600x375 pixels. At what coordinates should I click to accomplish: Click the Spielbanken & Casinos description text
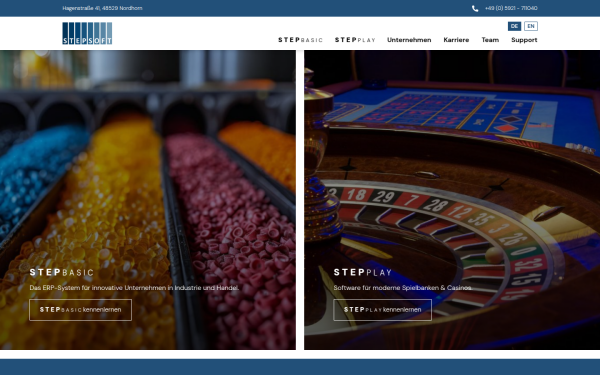(x=403, y=288)
